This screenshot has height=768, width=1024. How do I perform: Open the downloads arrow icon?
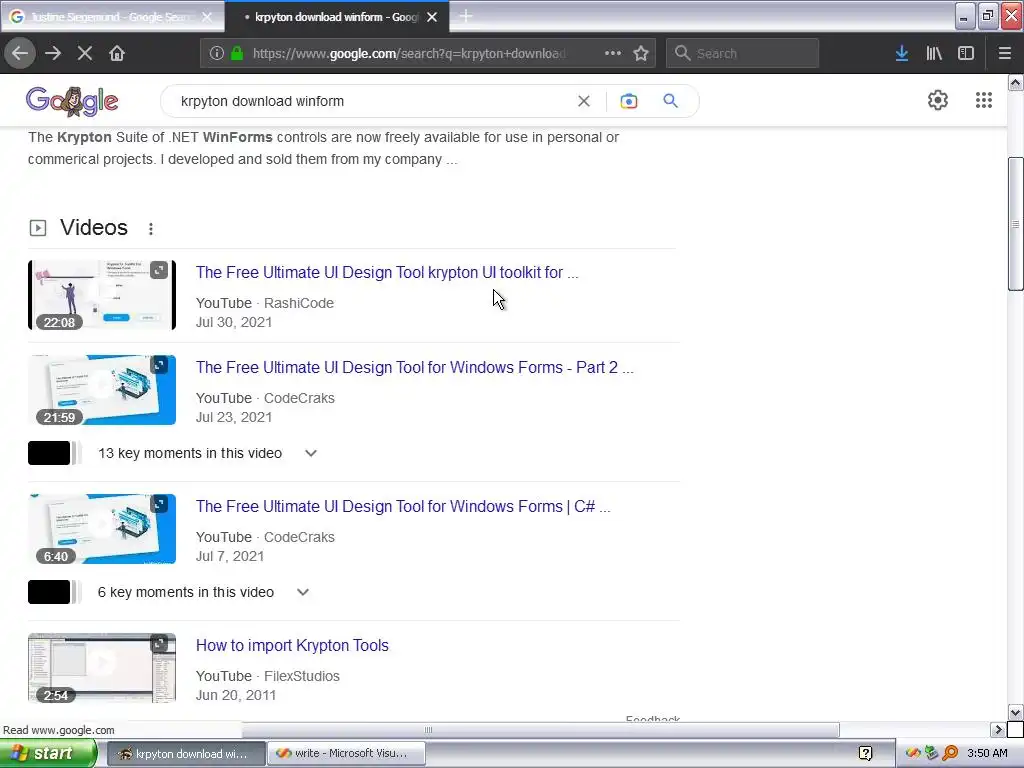pyautogui.click(x=902, y=53)
